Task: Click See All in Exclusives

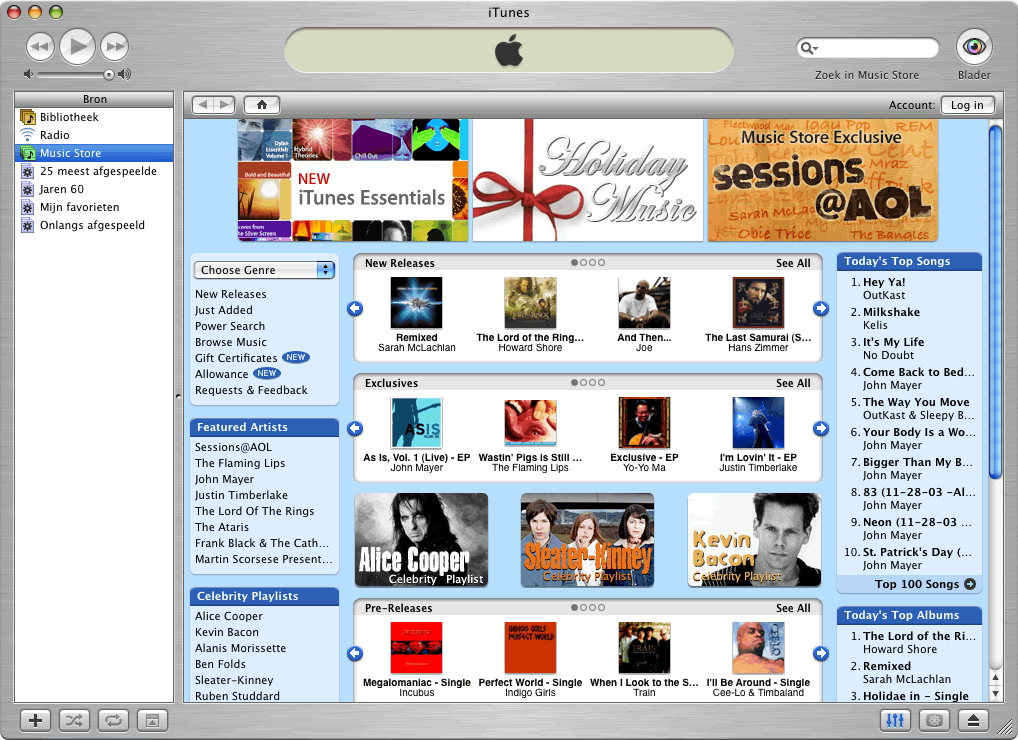Action: (x=793, y=383)
